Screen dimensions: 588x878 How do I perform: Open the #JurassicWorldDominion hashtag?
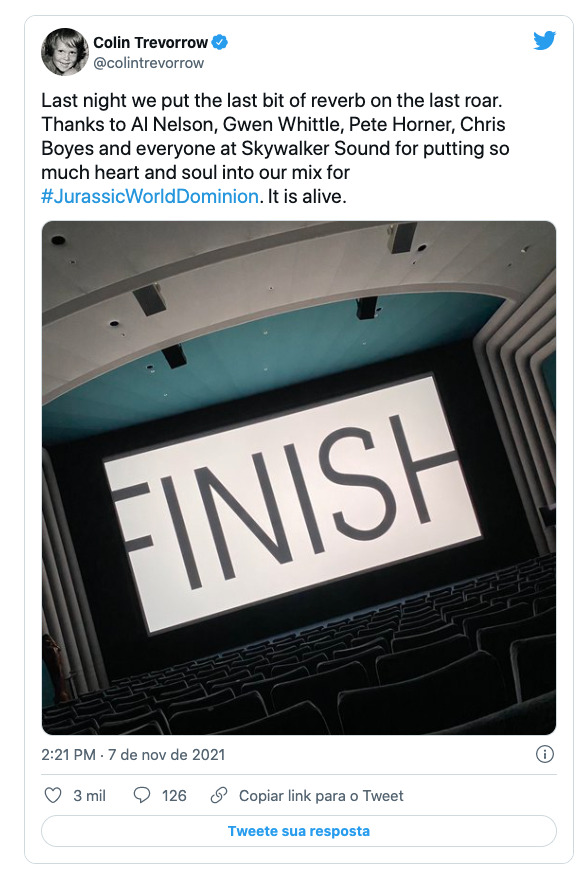point(150,197)
